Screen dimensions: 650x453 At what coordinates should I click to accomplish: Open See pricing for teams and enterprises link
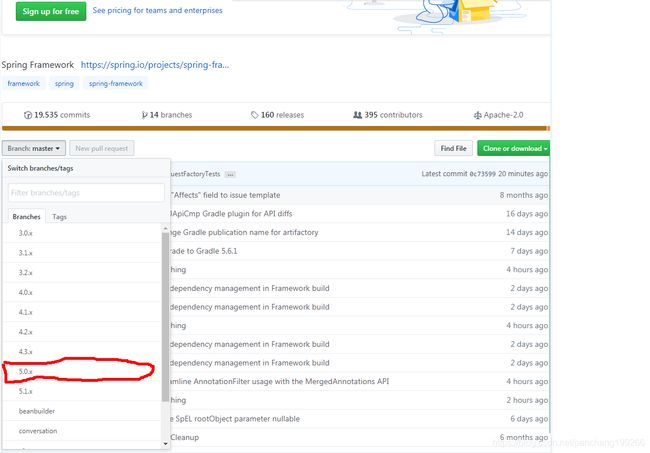(x=158, y=10)
